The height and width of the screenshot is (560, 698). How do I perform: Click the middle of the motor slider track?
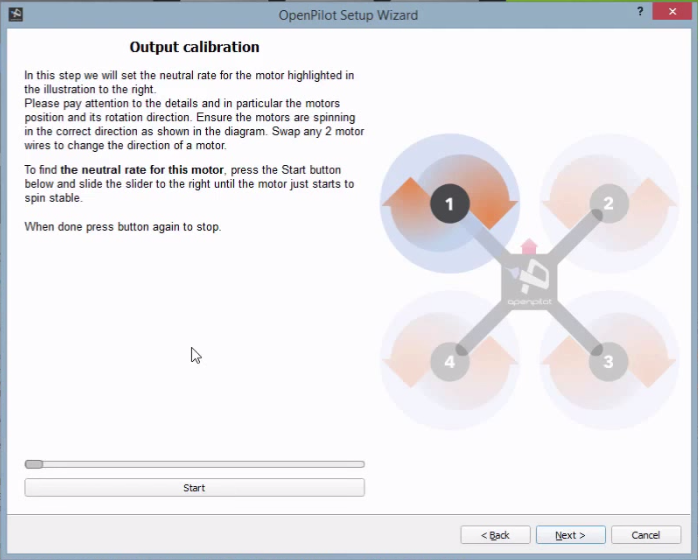click(195, 464)
